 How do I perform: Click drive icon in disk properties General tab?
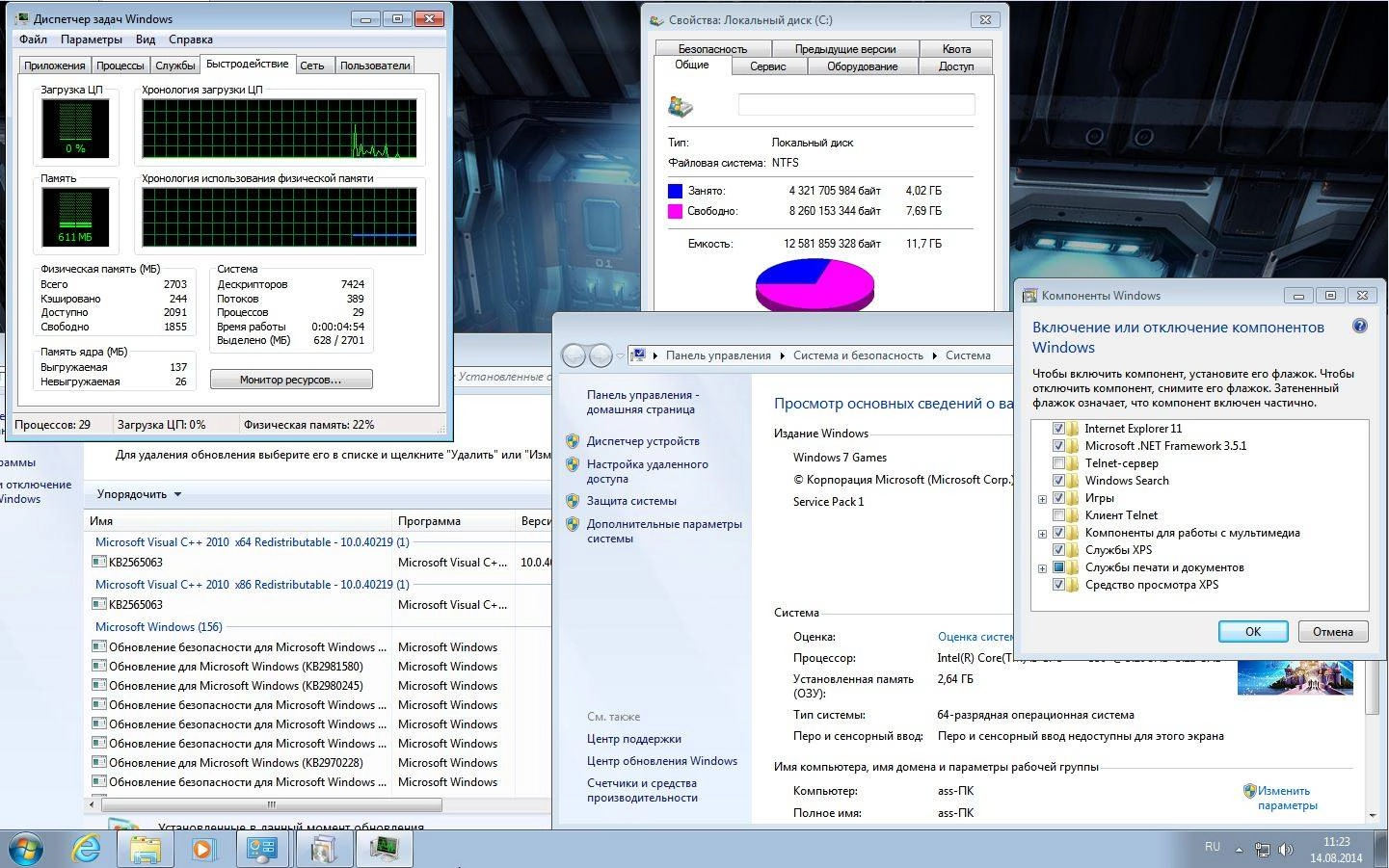681,106
